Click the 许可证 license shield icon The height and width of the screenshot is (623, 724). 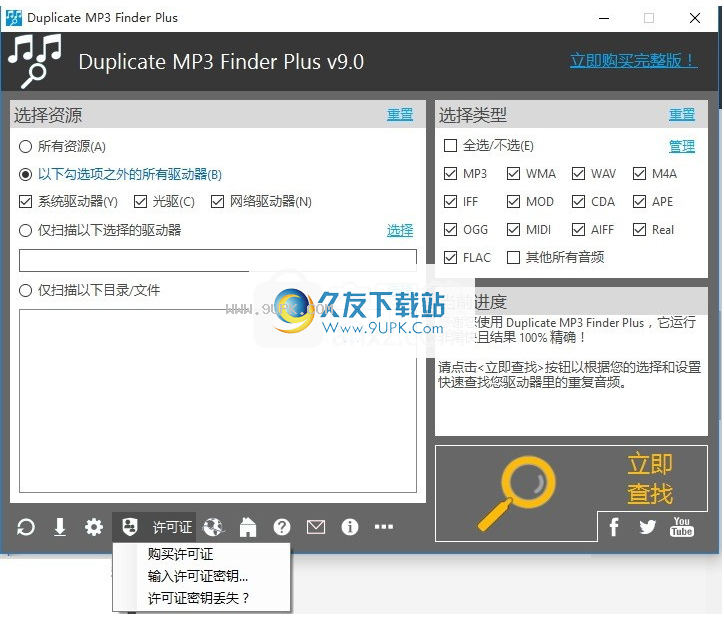tap(130, 526)
